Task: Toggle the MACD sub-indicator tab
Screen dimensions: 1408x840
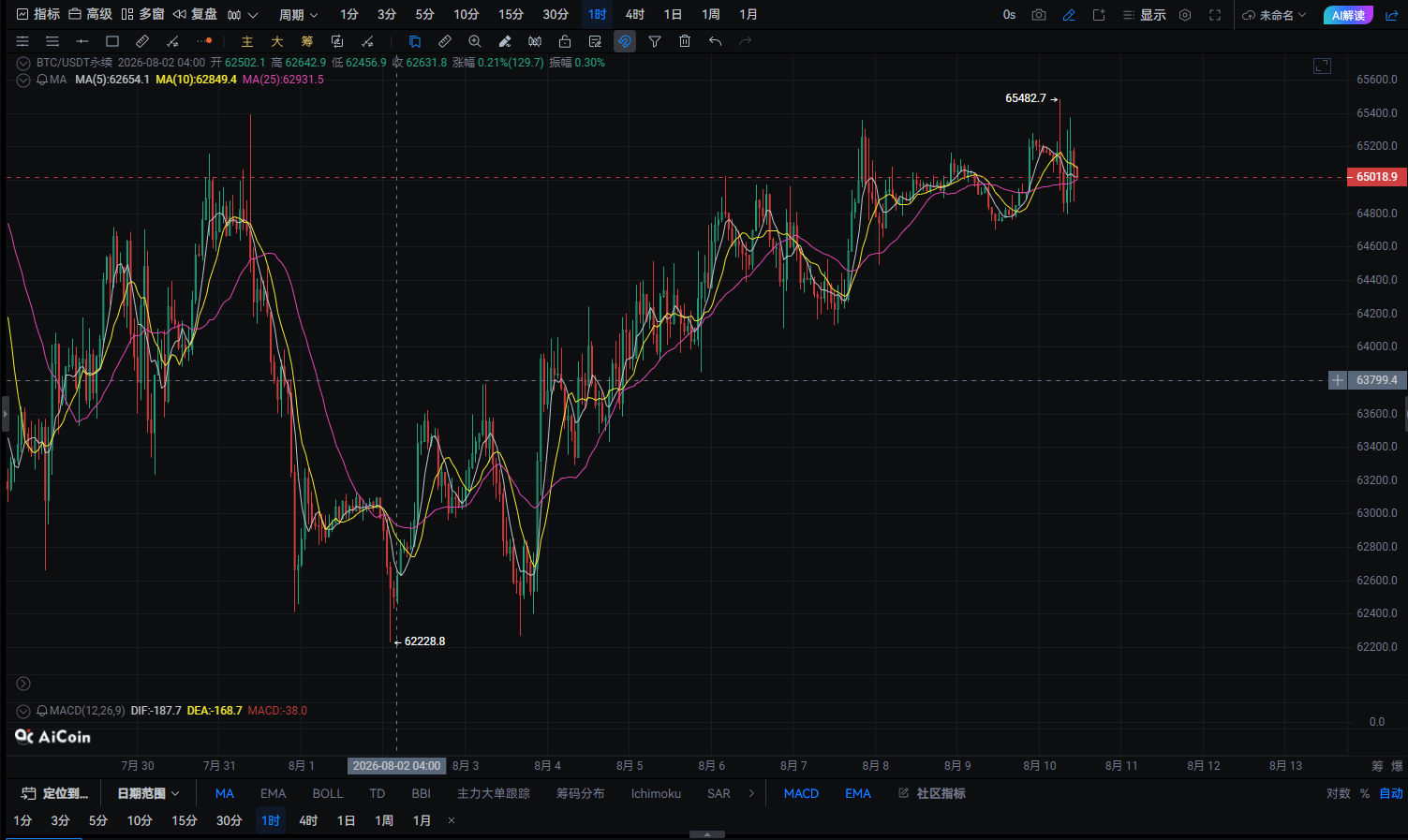Action: [x=801, y=793]
